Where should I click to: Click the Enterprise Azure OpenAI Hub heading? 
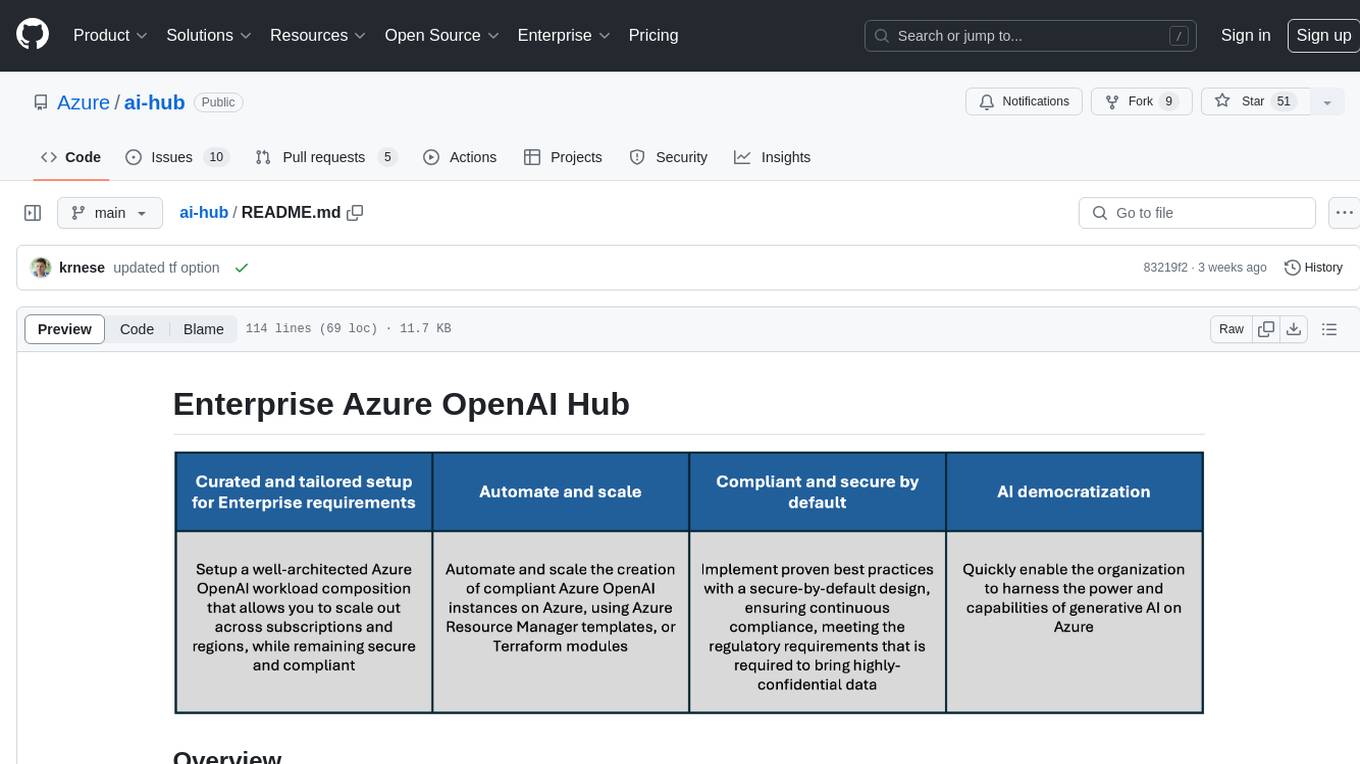point(401,404)
